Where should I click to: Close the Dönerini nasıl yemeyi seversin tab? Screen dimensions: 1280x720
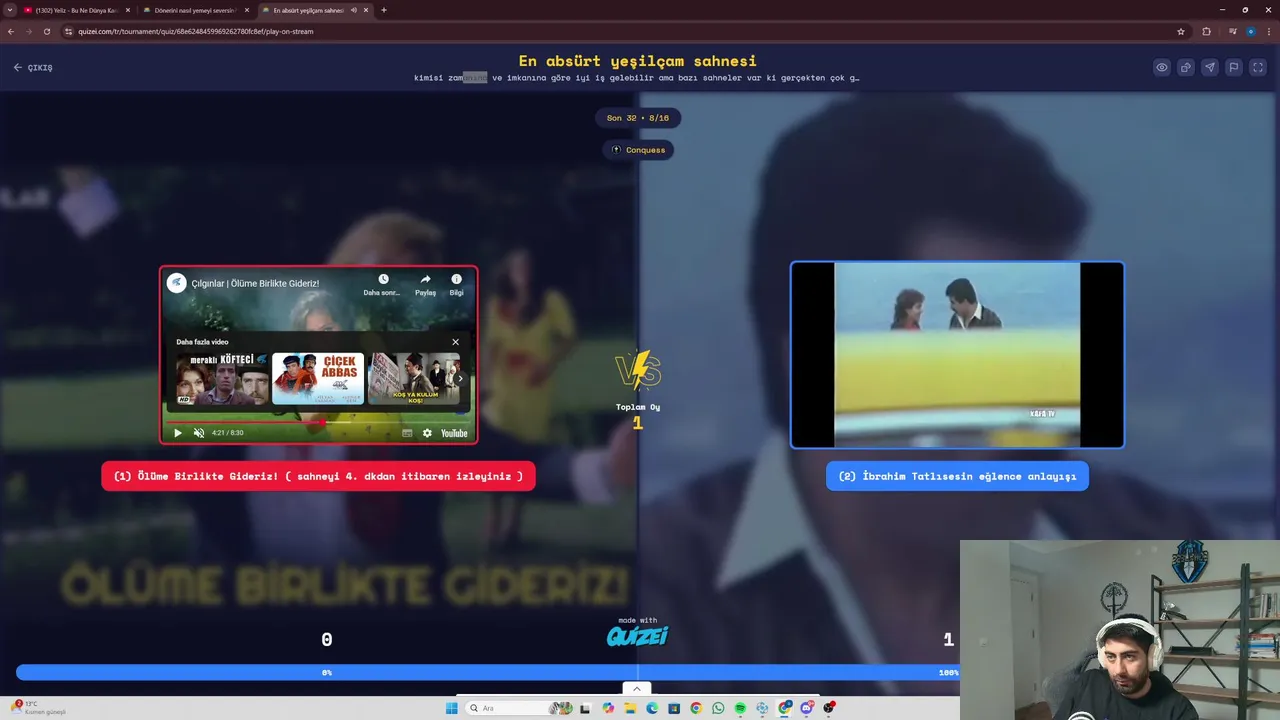pos(245,10)
